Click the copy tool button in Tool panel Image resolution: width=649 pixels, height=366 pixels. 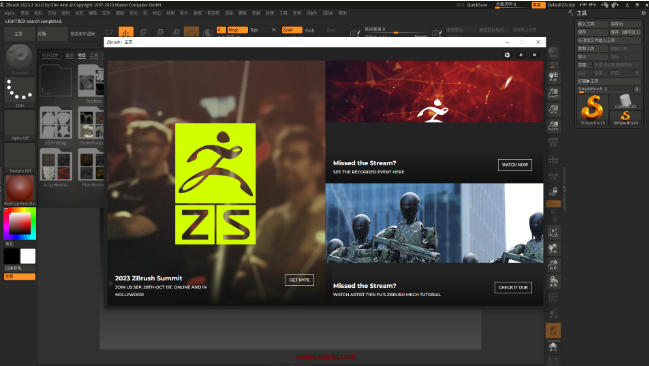click(x=592, y=48)
